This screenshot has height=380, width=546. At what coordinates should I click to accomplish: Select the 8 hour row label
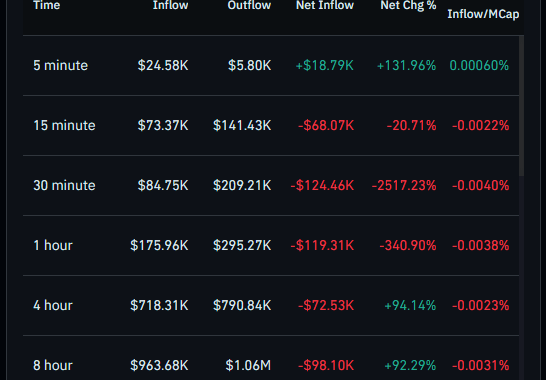coord(53,365)
